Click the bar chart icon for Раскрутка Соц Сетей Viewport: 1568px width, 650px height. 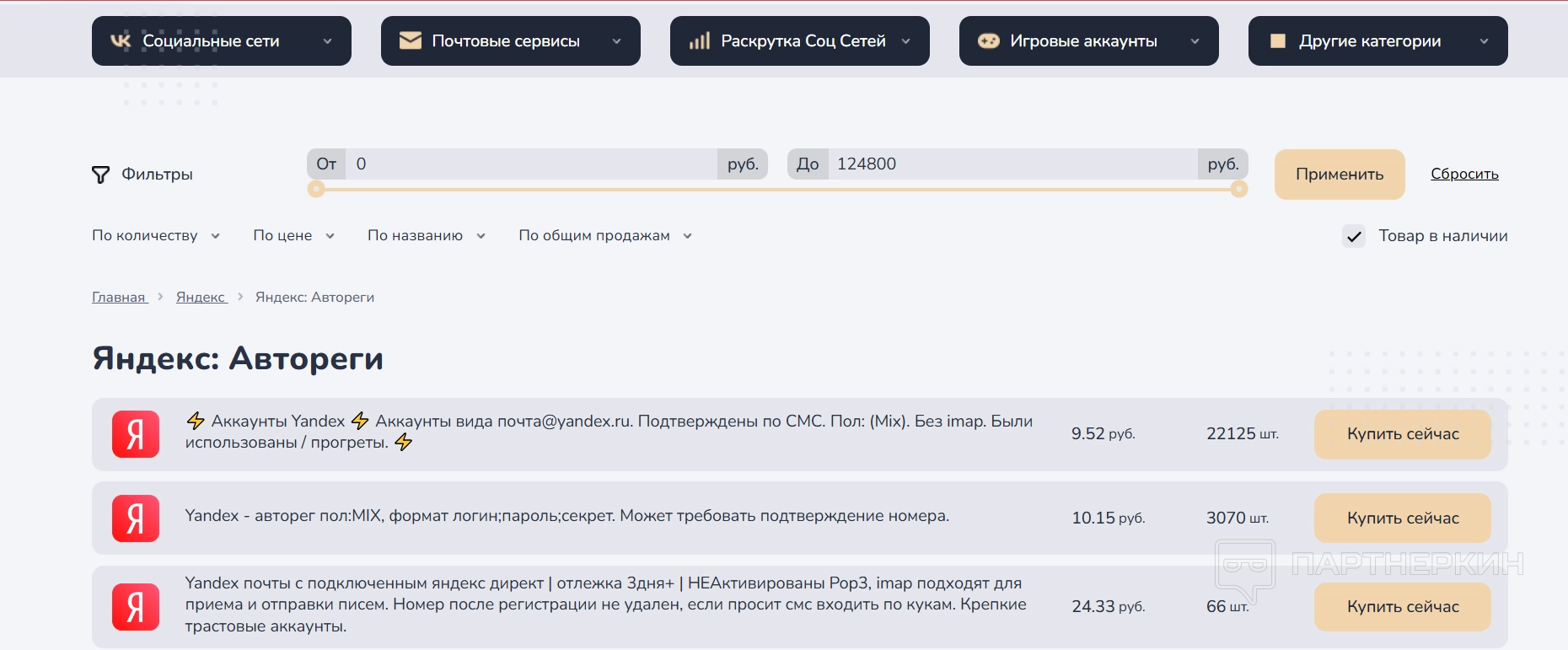(x=700, y=40)
